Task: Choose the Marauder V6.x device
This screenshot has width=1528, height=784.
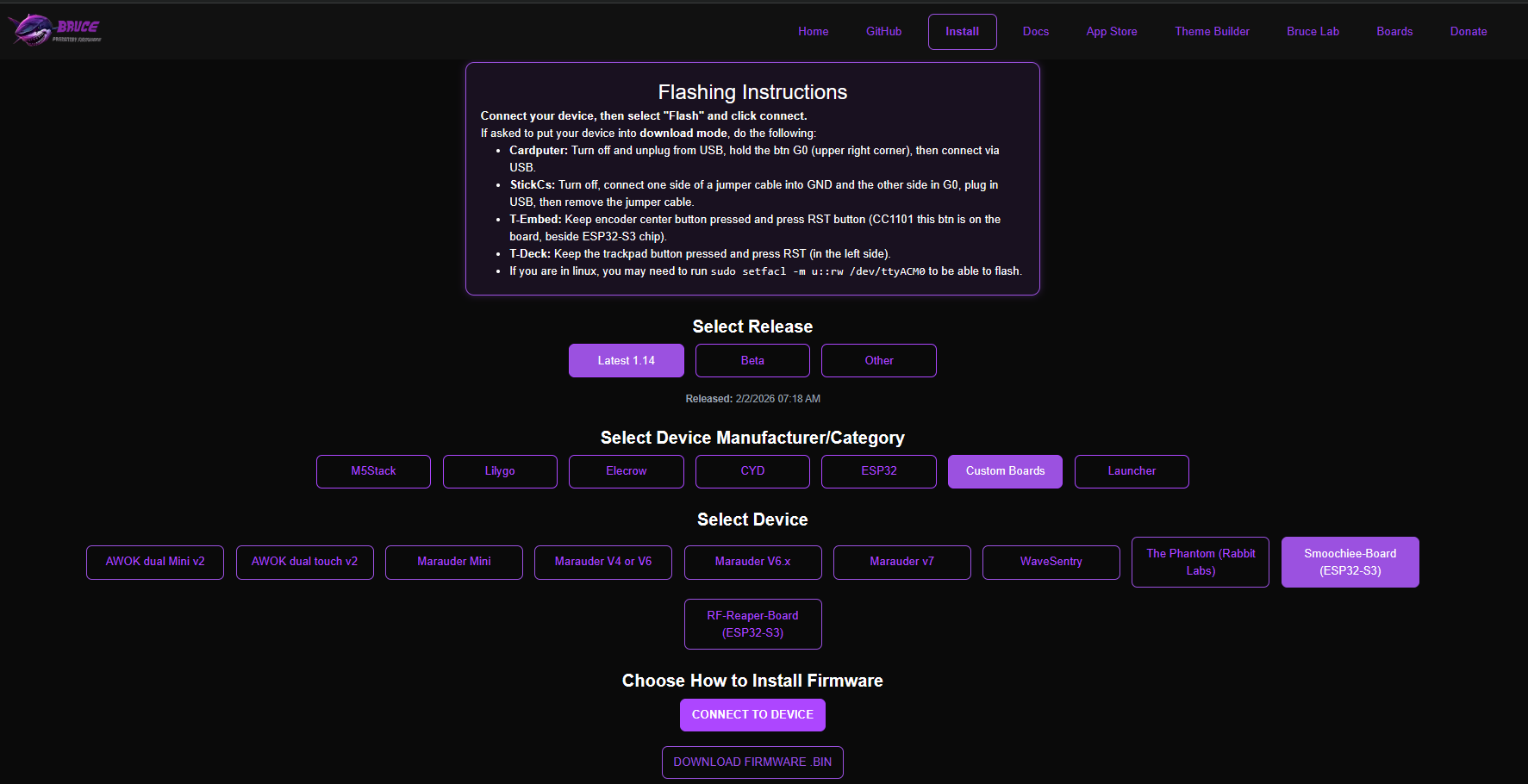Action: (x=752, y=562)
